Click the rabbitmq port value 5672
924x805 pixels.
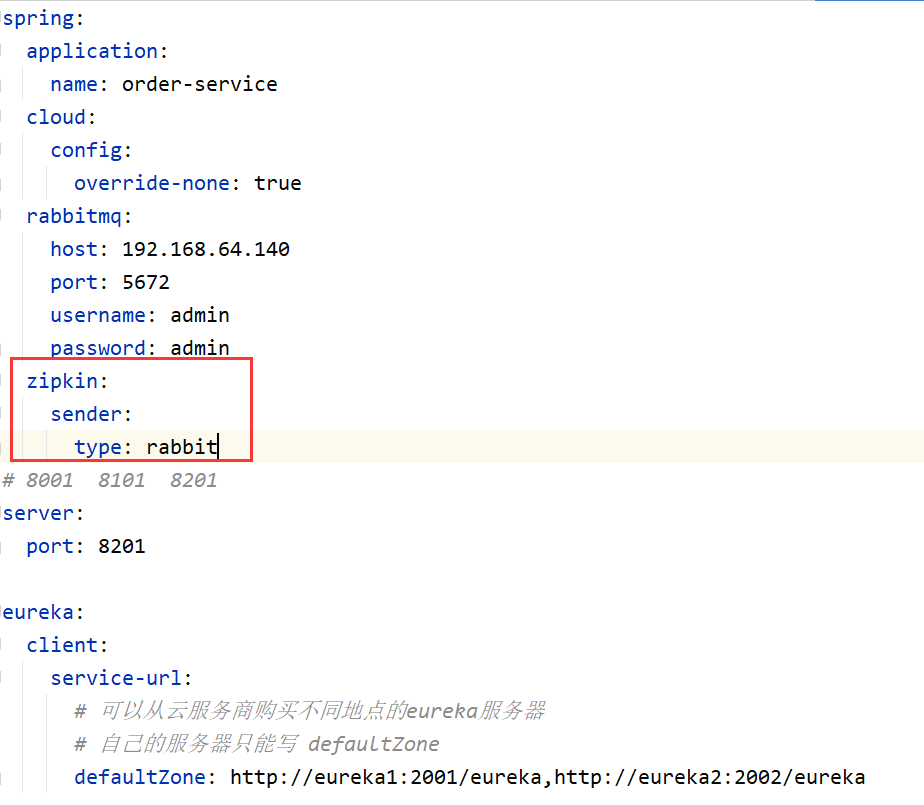point(146,282)
